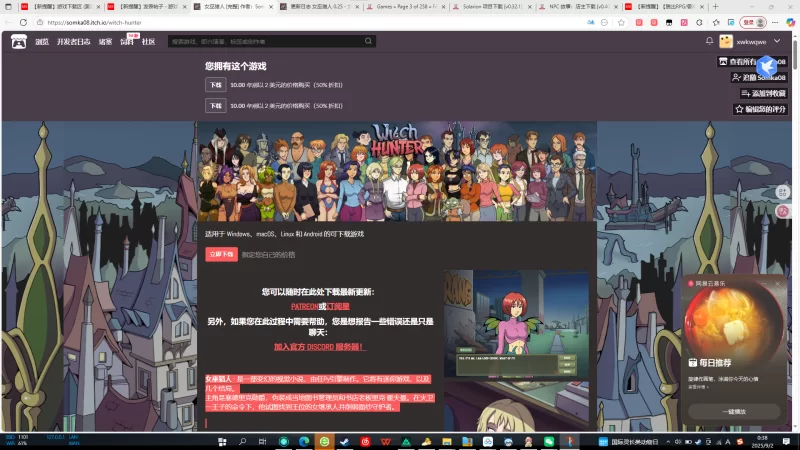Screen dimensions: 800x450
Task: Follow Somka08 via 追随 button
Action: (x=759, y=78)
